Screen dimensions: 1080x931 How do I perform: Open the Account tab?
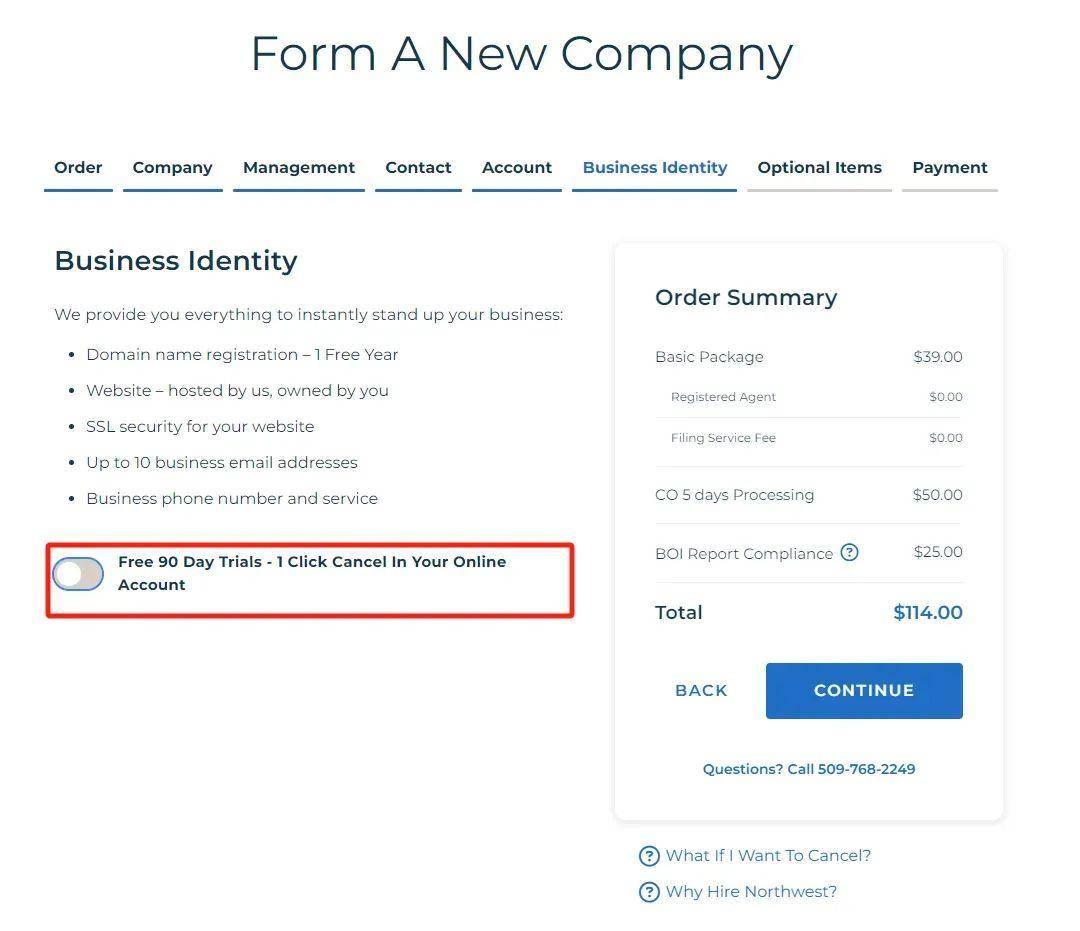pyautogui.click(x=517, y=167)
